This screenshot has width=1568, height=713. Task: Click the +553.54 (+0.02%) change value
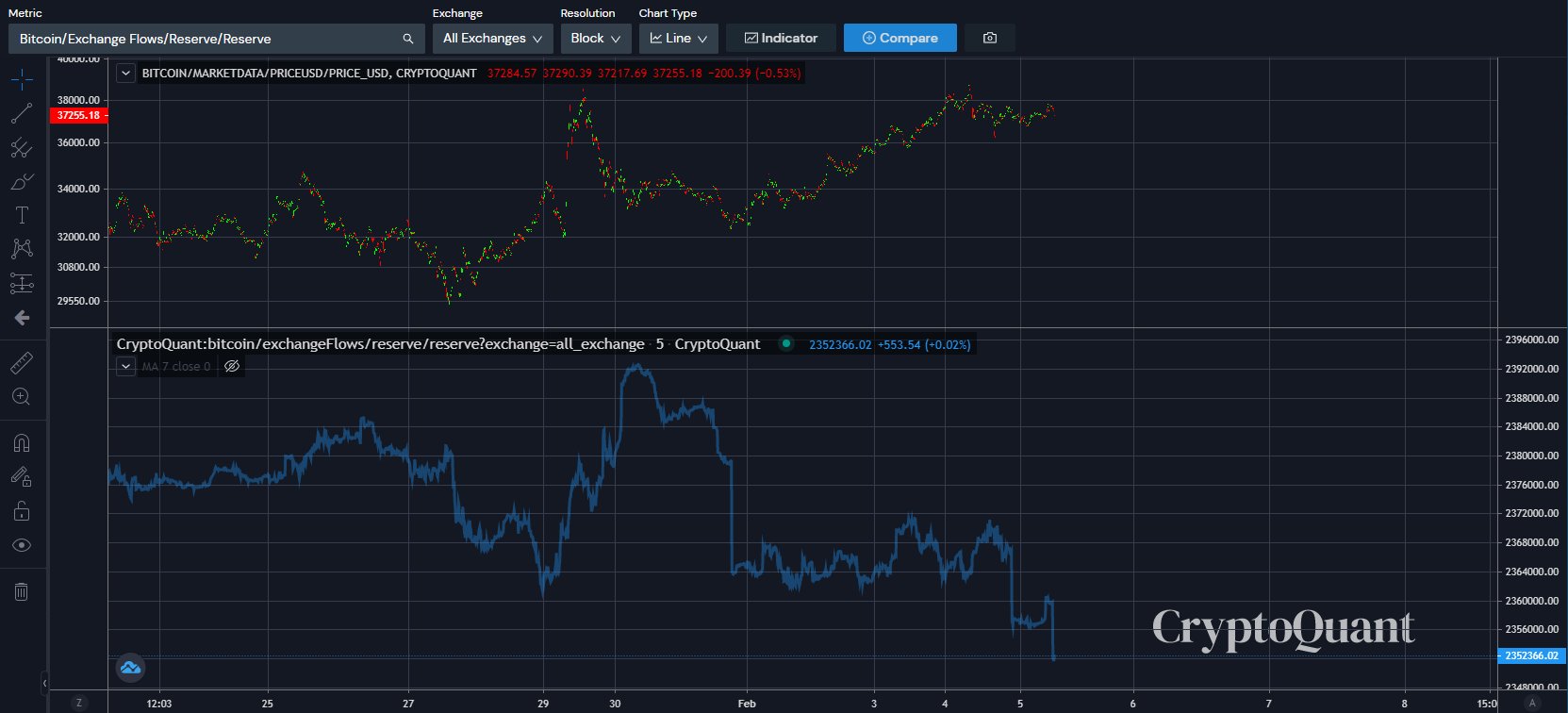pyautogui.click(x=924, y=344)
